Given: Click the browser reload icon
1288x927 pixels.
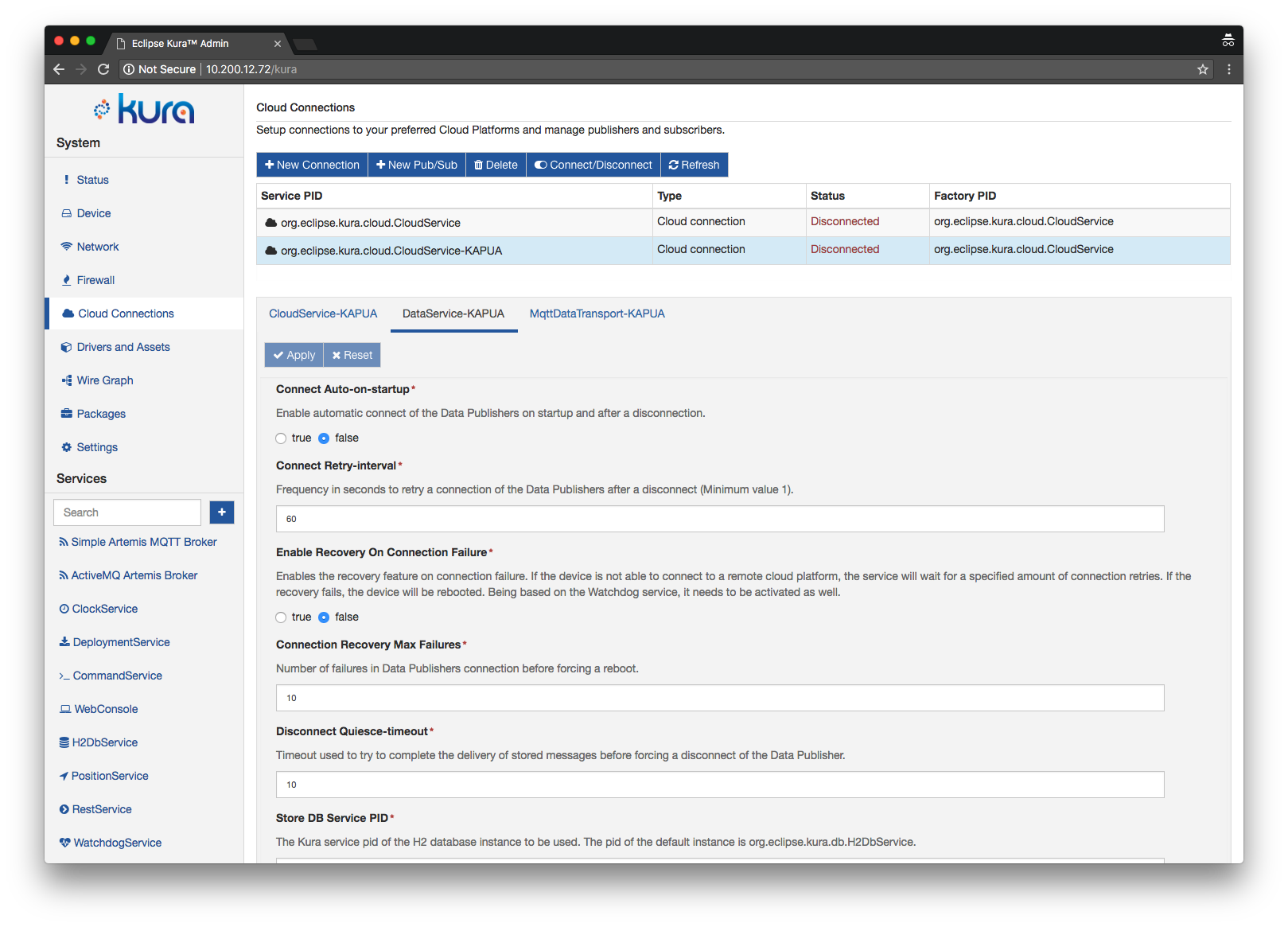Looking at the screenshot, I should 103,69.
